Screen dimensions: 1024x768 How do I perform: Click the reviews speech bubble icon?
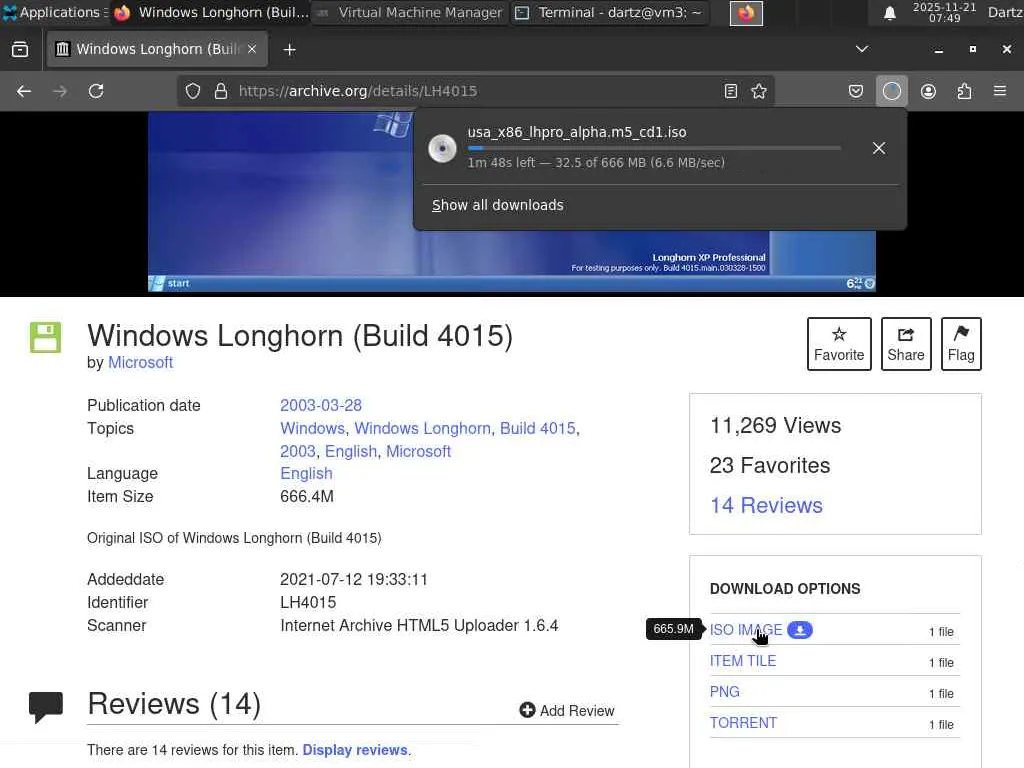(x=46, y=707)
